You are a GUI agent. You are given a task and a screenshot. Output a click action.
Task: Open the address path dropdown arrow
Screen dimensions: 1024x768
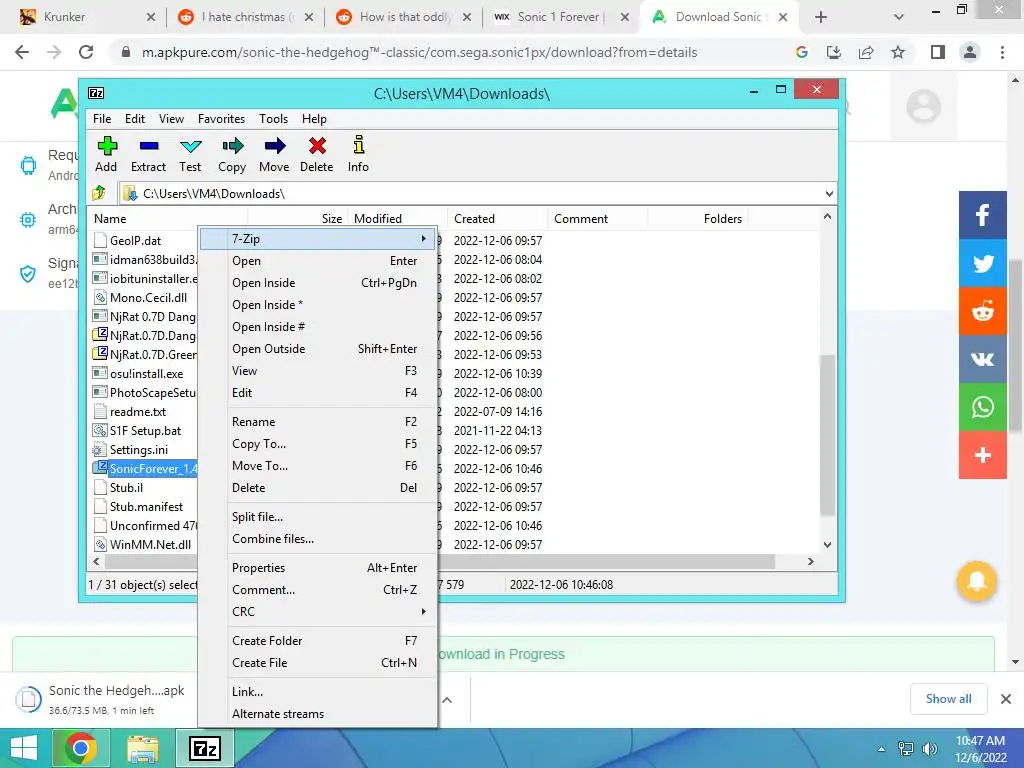[x=829, y=194]
